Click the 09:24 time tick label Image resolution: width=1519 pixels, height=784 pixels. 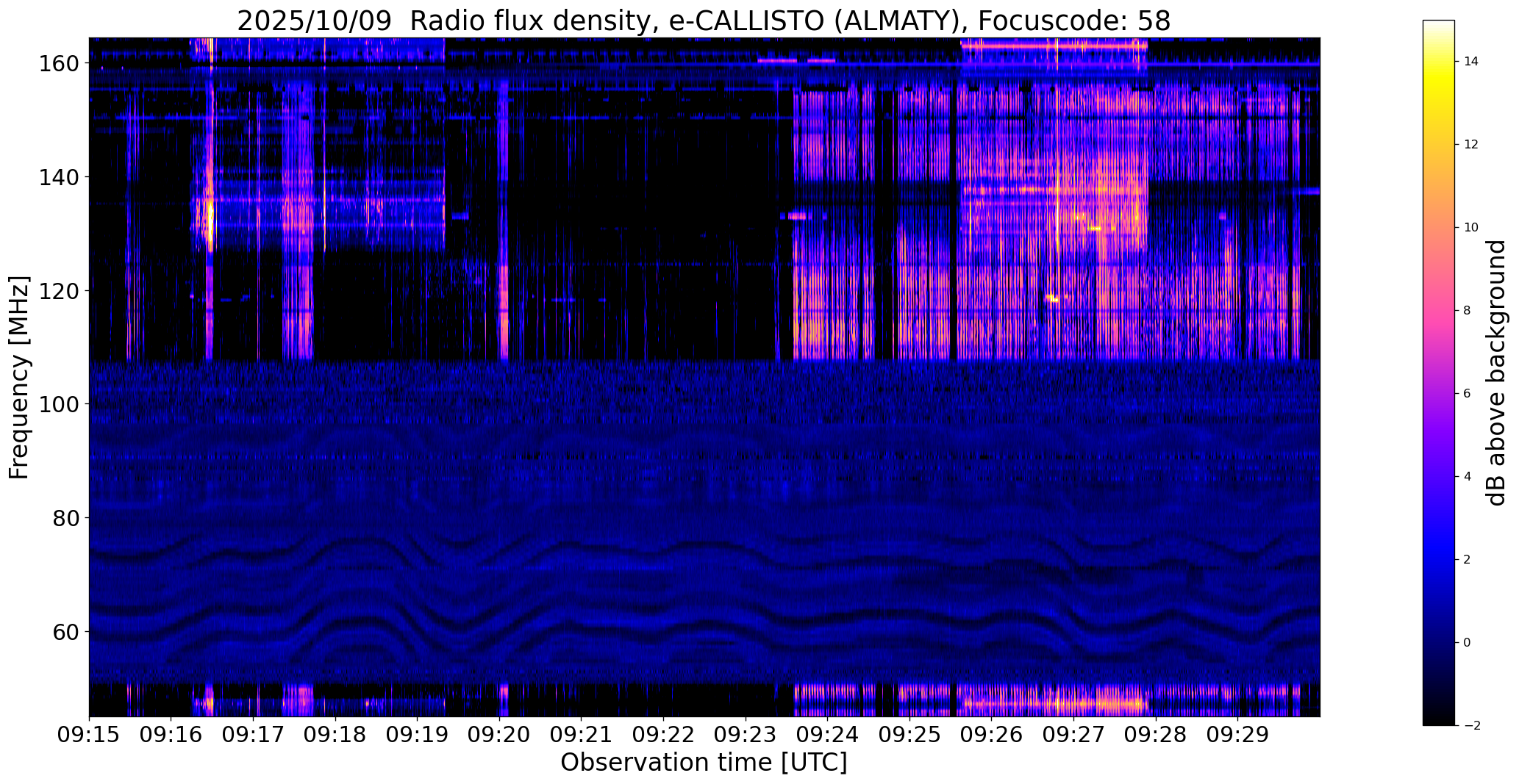(827, 735)
